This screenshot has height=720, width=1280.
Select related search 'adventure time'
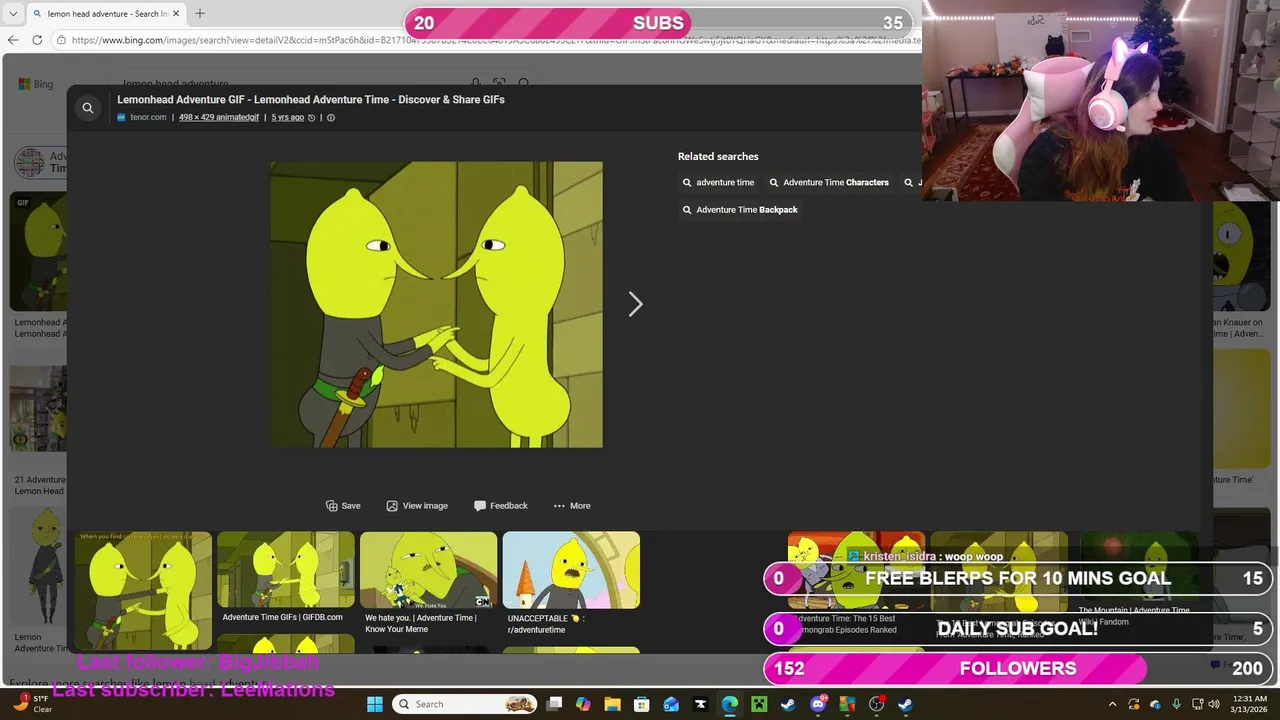click(x=718, y=182)
